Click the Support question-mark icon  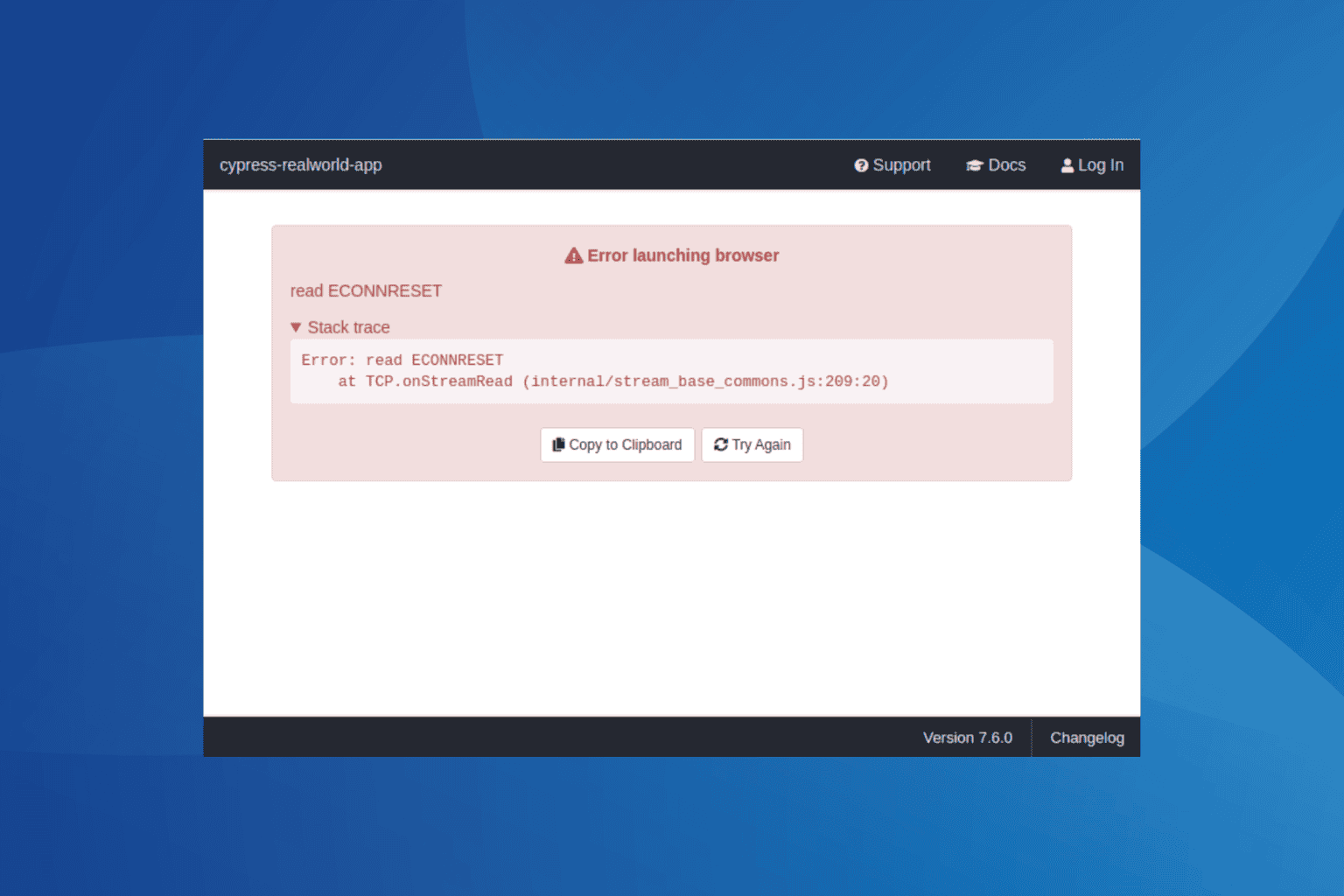point(861,165)
